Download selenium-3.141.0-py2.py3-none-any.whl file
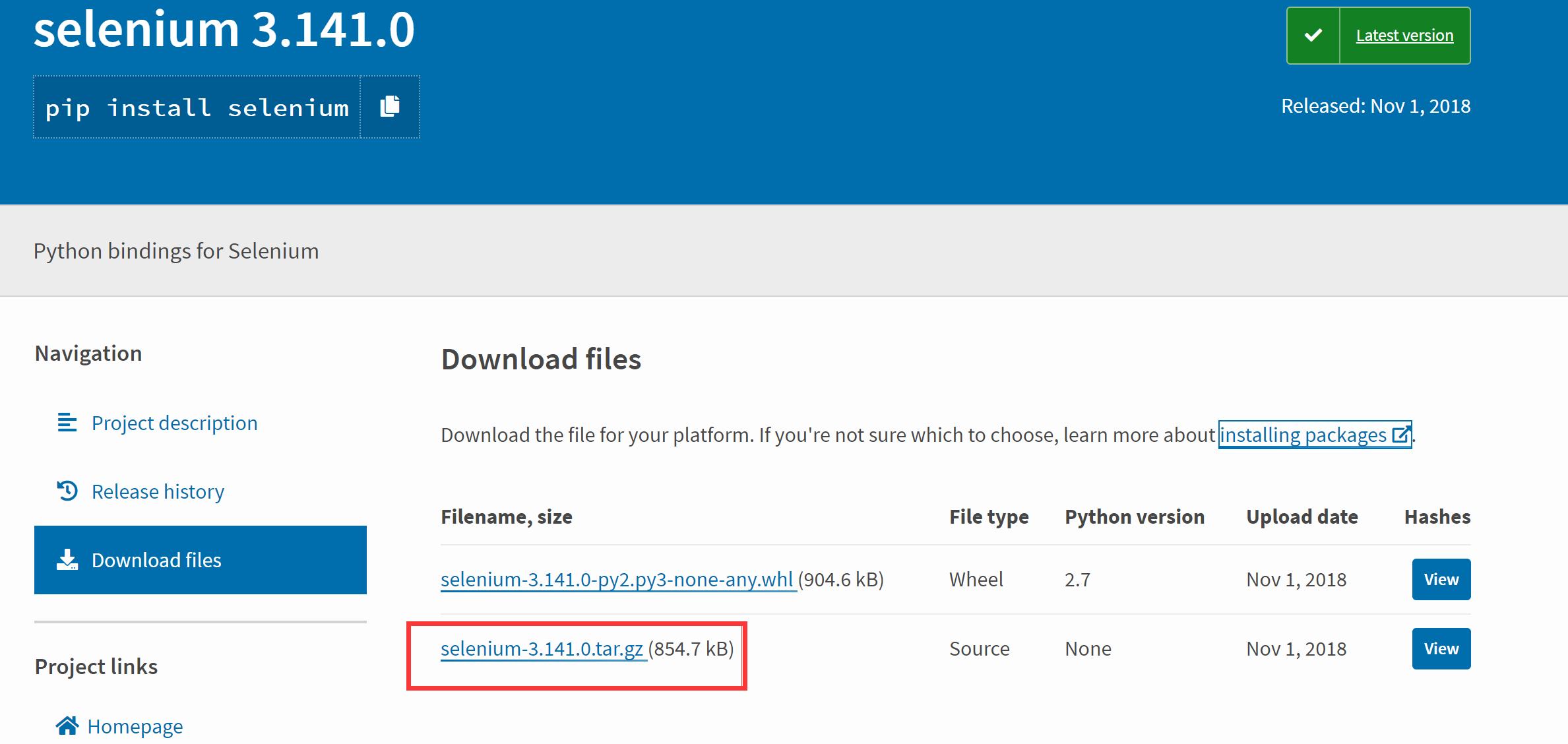This screenshot has width=1568, height=744. pyautogui.click(x=617, y=579)
